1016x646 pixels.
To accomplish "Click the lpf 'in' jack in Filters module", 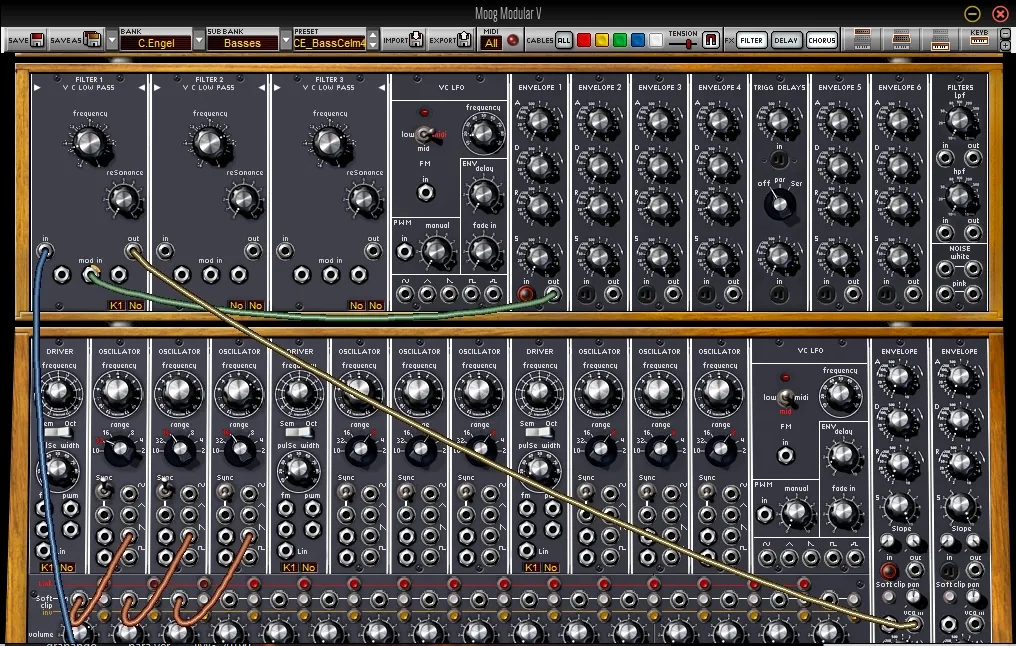I will pyautogui.click(x=945, y=158).
